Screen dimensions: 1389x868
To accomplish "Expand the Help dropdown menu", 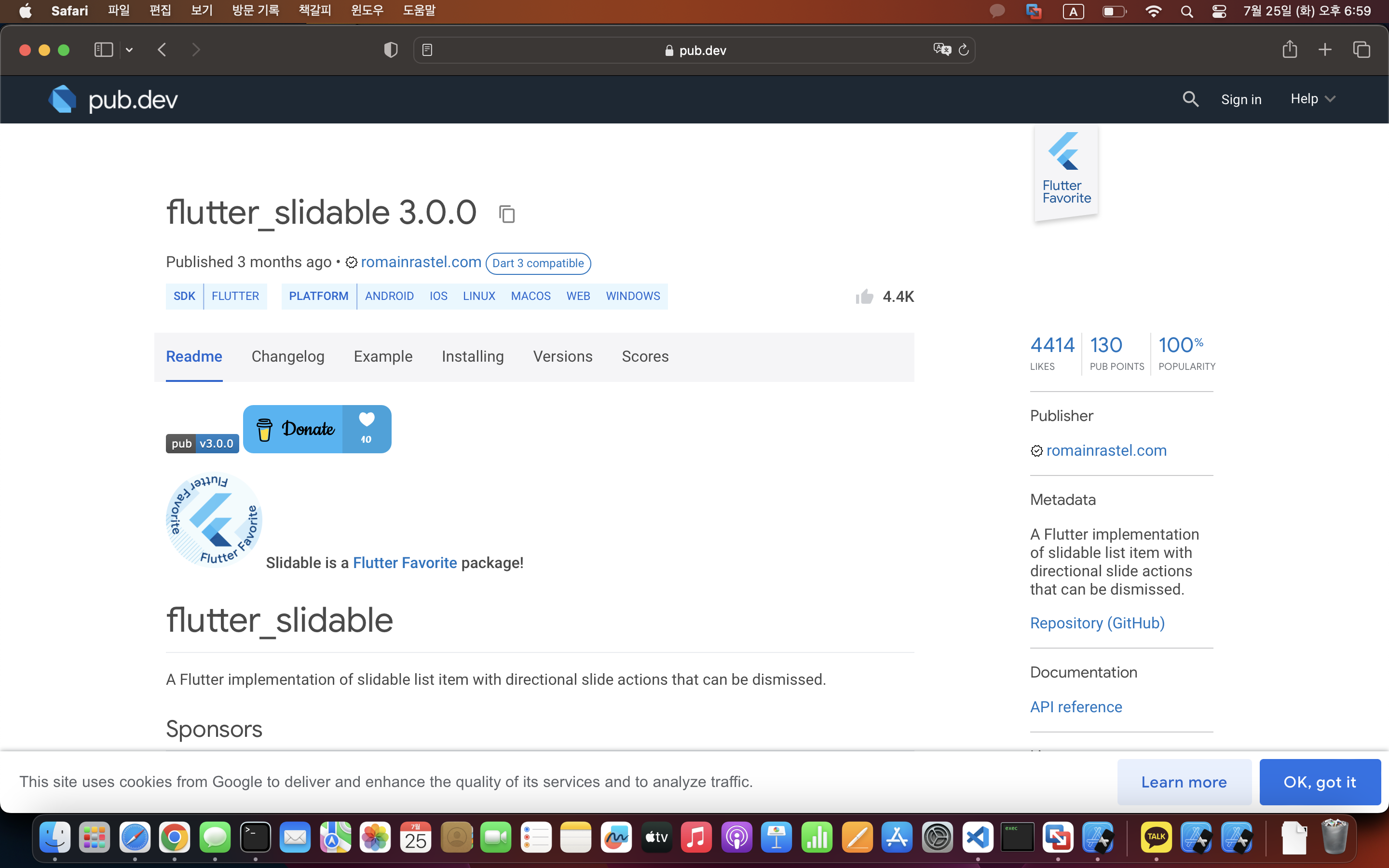I will click(1313, 99).
